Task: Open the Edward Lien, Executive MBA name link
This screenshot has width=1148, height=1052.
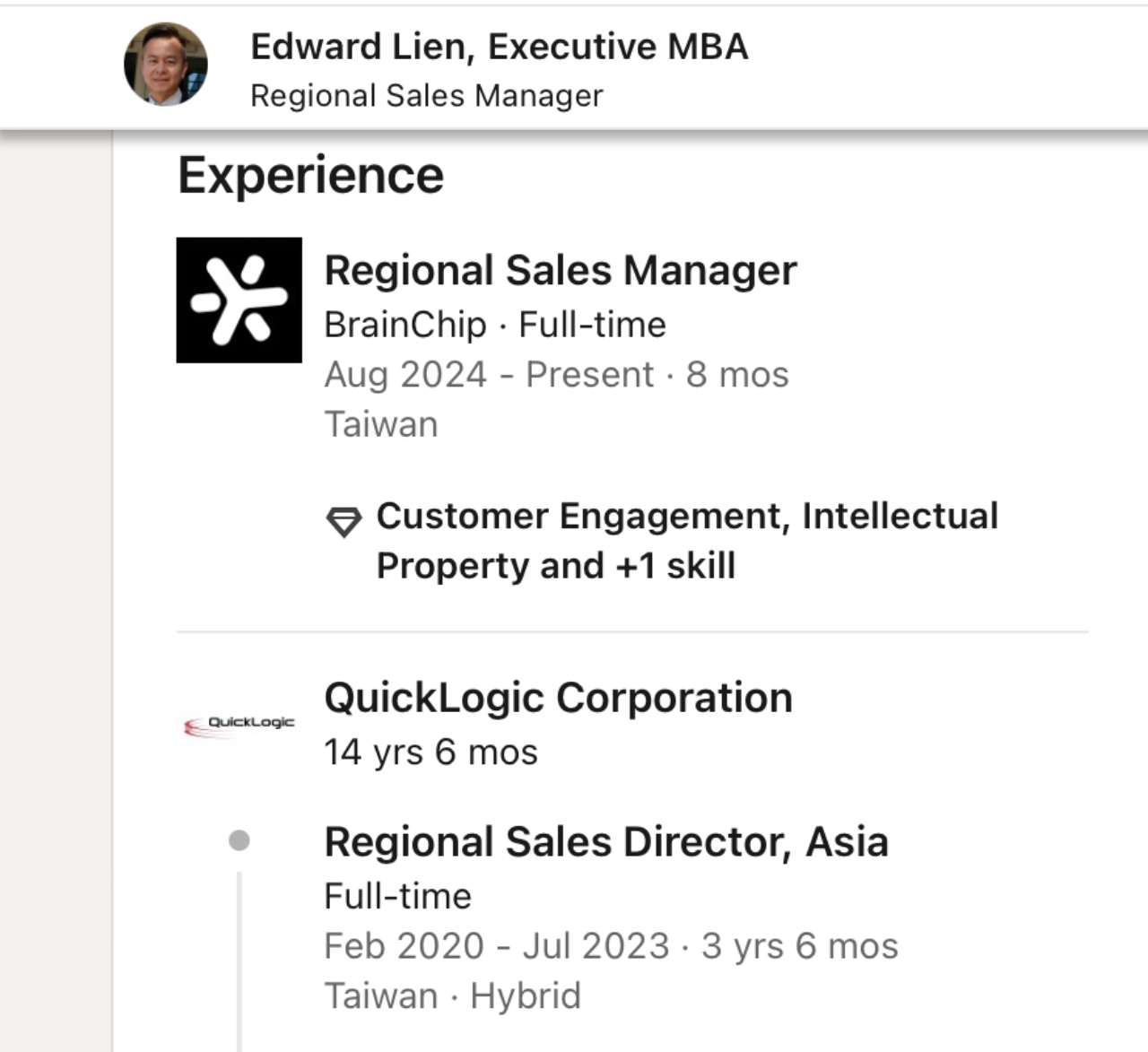Action: point(499,47)
